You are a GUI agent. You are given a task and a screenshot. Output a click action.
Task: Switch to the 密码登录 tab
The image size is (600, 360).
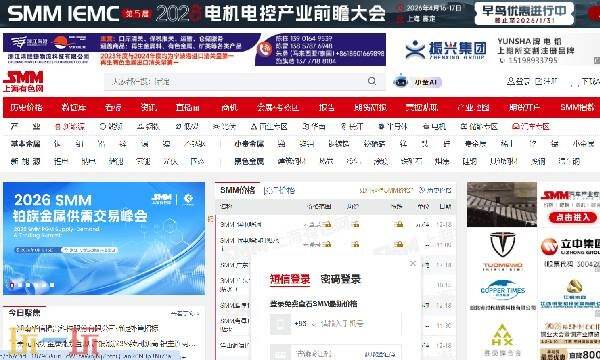[340, 279]
